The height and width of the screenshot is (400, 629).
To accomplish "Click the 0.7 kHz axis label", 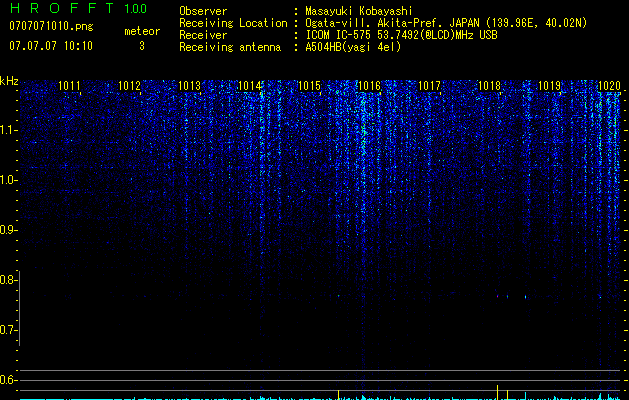I will [8, 330].
